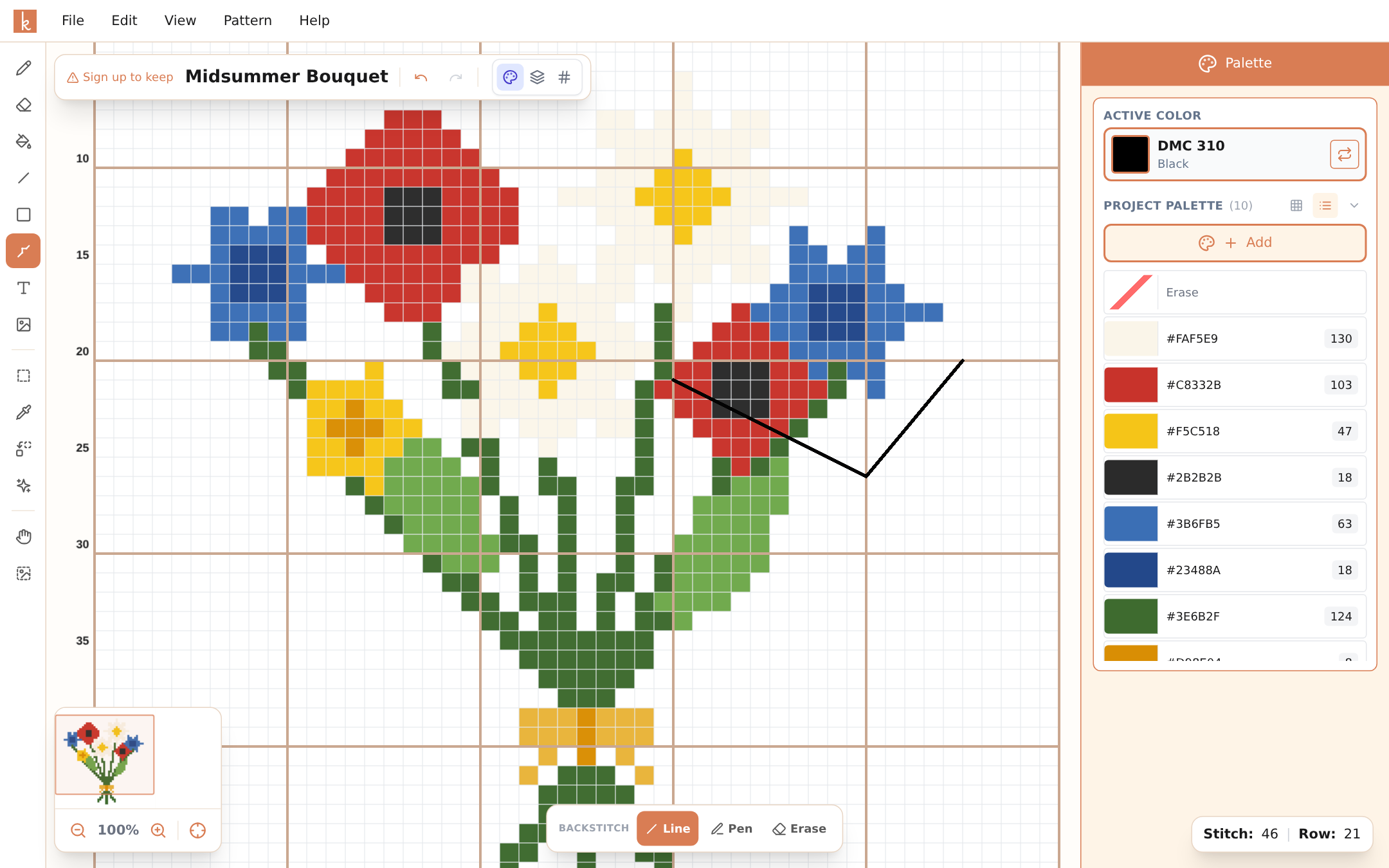Viewport: 1389px width, 868px height.
Task: Open the Image import tool
Action: [24, 325]
